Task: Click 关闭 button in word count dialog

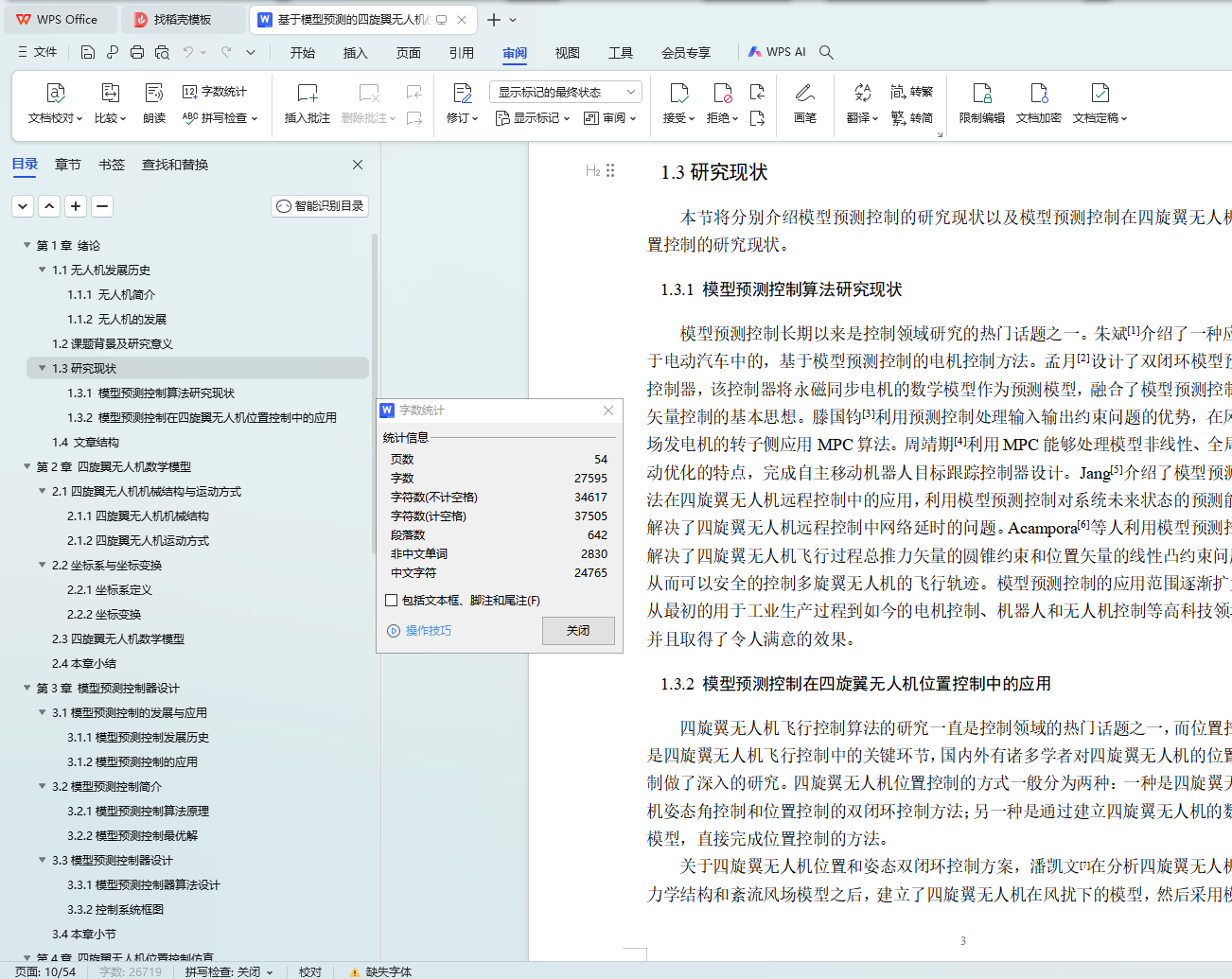Action: click(578, 630)
